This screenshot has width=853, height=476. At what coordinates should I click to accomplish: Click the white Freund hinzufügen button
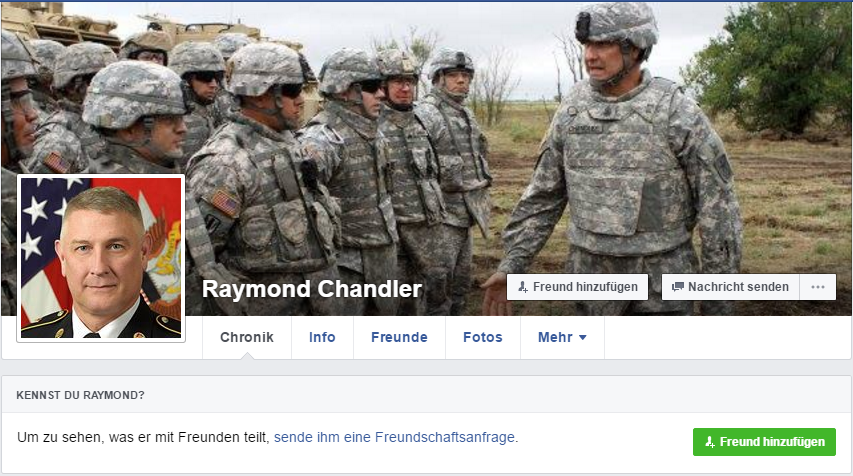[x=577, y=287]
